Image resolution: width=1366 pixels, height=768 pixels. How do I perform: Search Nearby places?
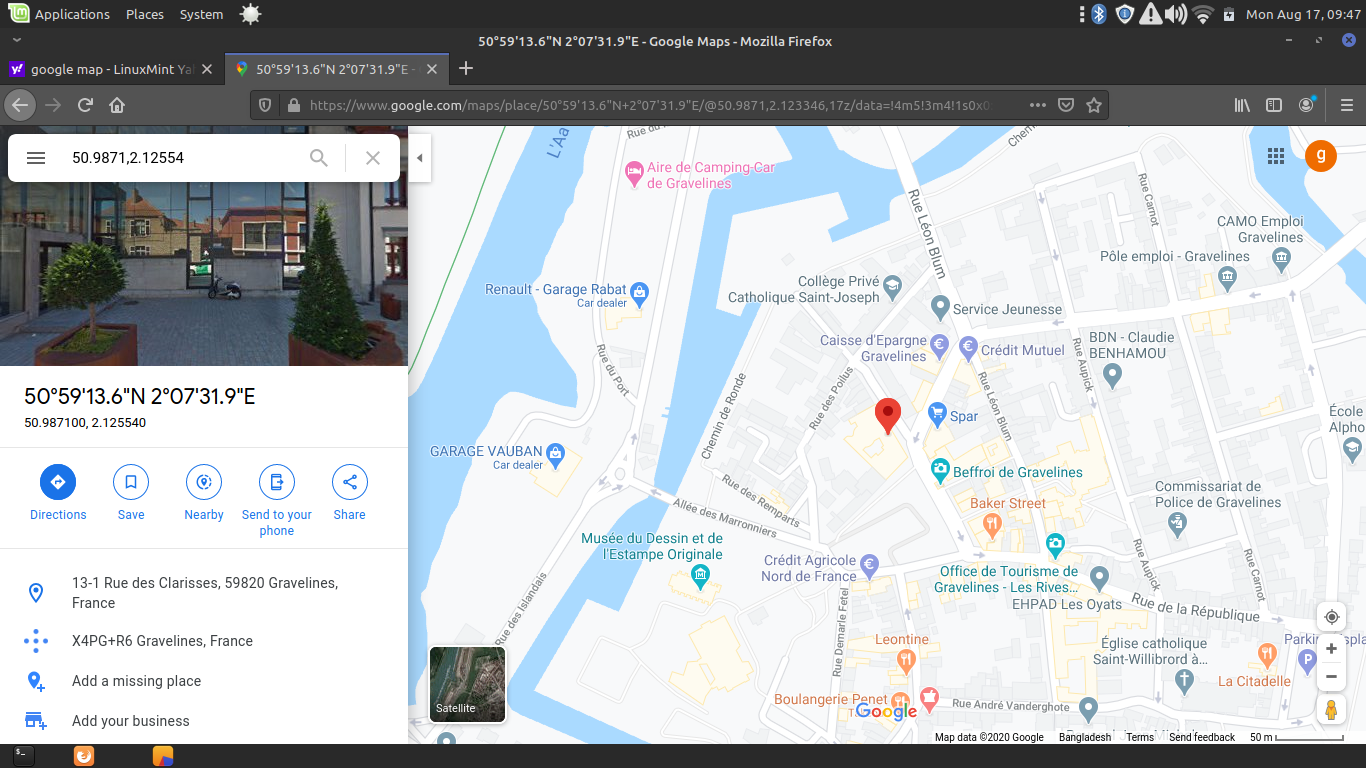(x=204, y=493)
